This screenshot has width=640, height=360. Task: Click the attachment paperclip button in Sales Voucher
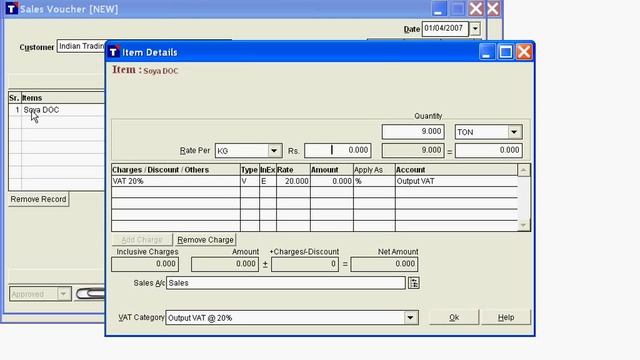[x=90, y=294]
